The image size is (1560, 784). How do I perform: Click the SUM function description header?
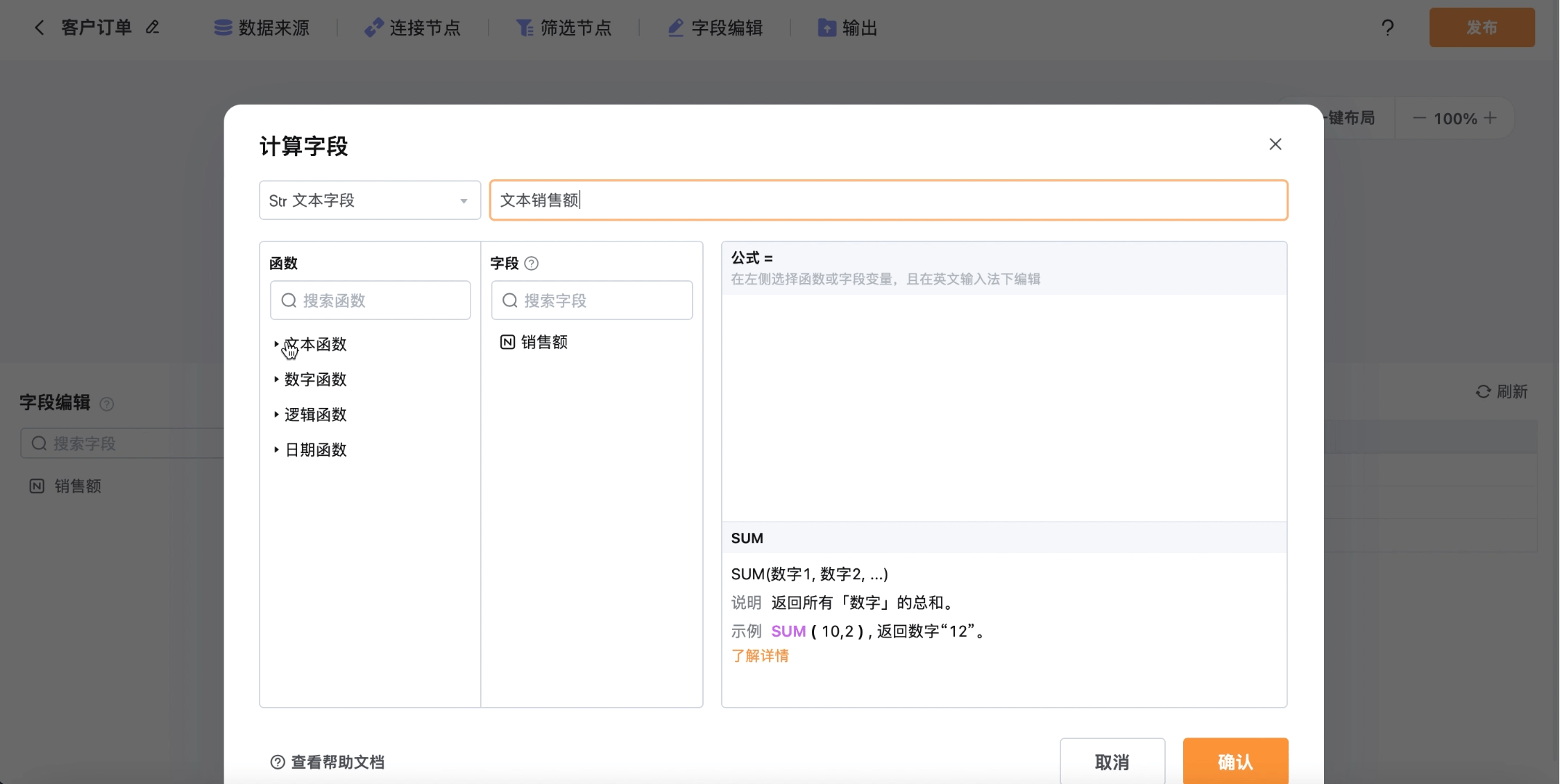1004,538
